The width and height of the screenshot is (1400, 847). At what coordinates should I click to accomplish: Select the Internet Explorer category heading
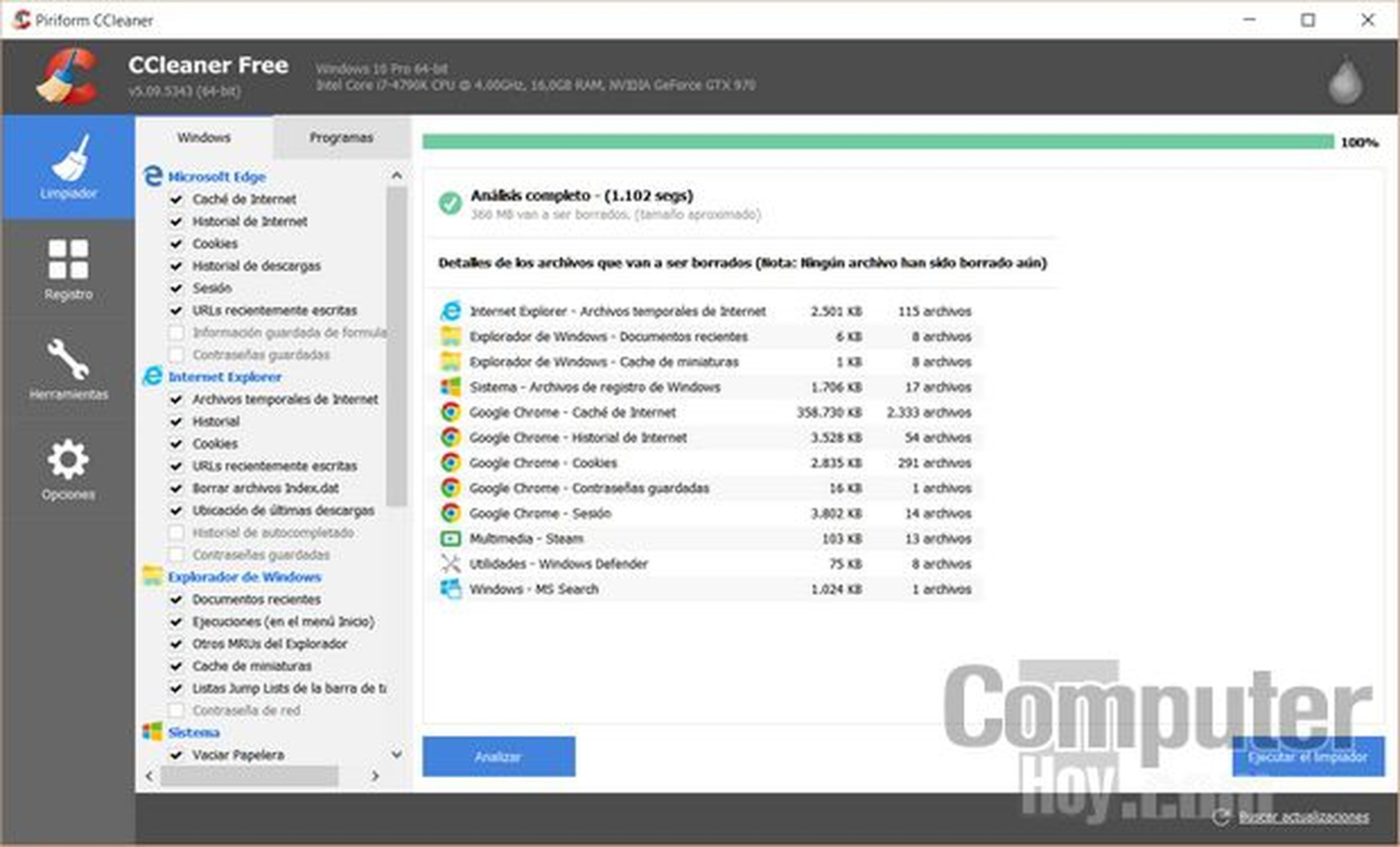(x=225, y=377)
